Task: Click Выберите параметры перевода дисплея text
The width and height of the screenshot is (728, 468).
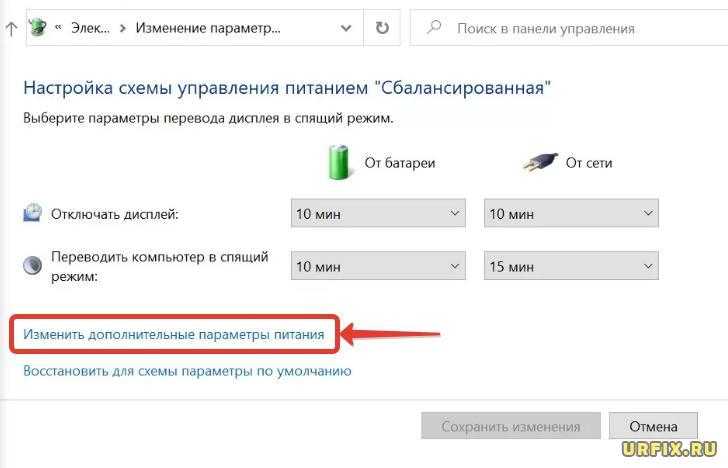Action: [x=208, y=118]
